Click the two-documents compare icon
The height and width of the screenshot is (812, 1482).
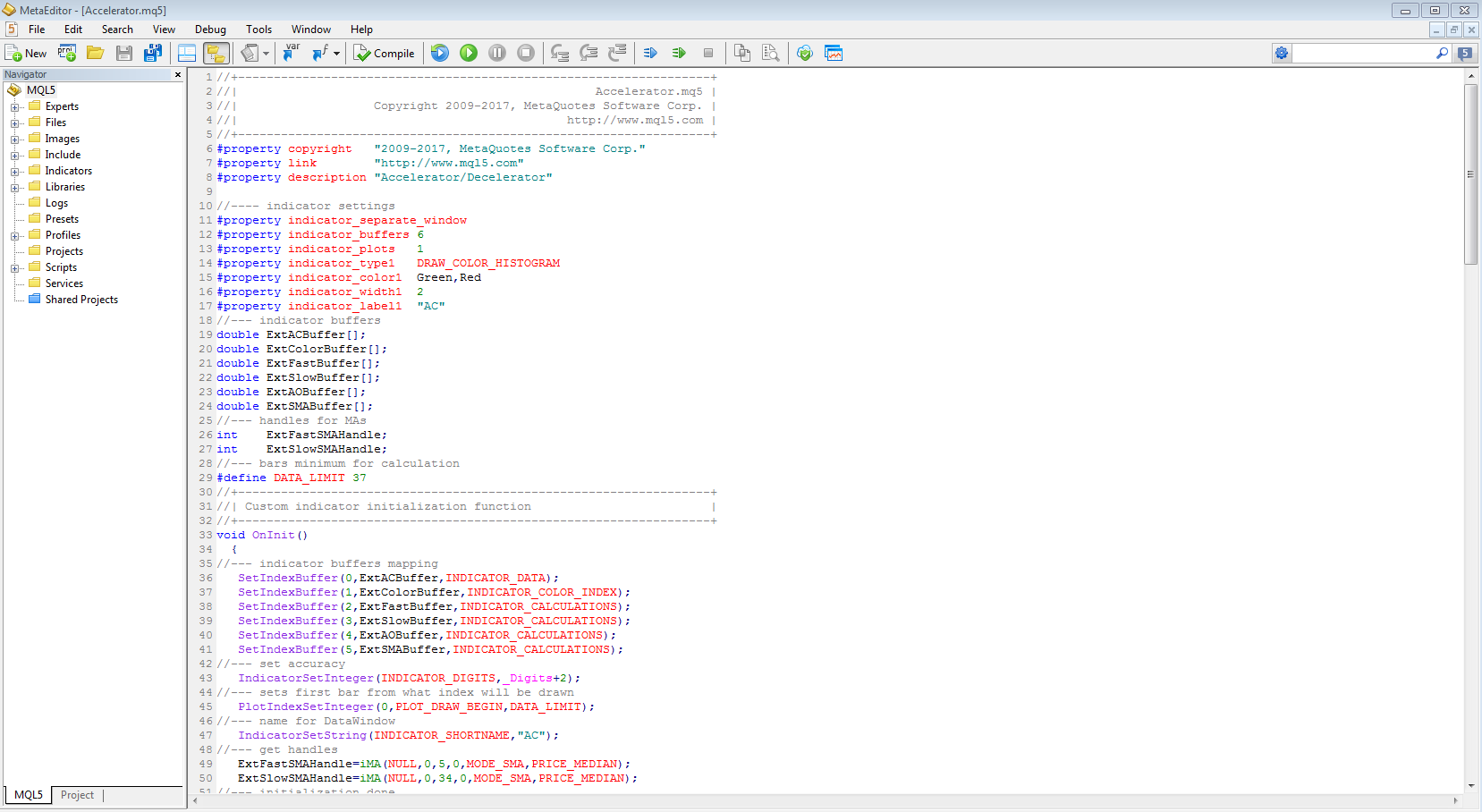click(742, 54)
